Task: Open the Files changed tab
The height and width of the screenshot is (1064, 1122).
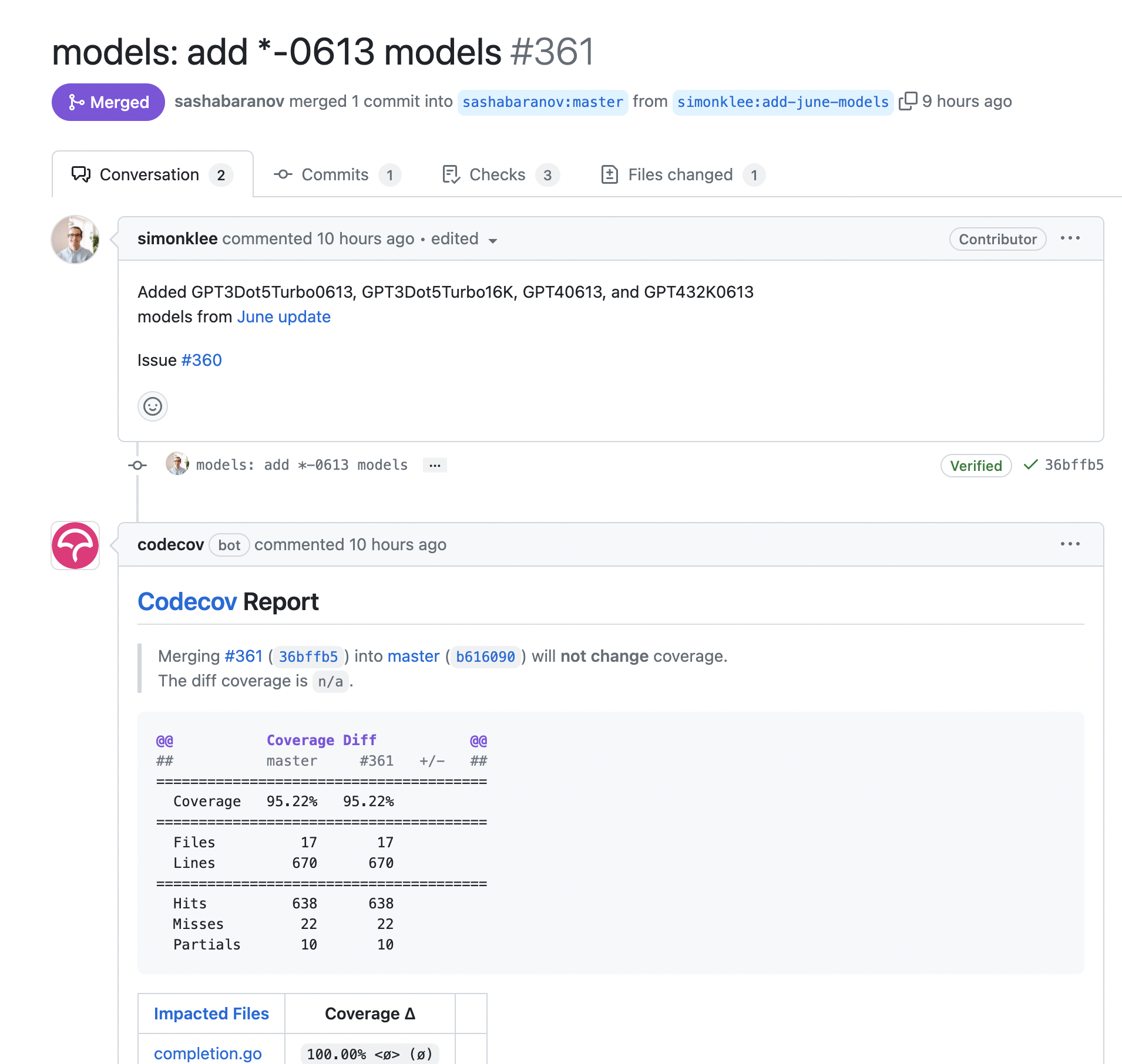Action: 683,175
